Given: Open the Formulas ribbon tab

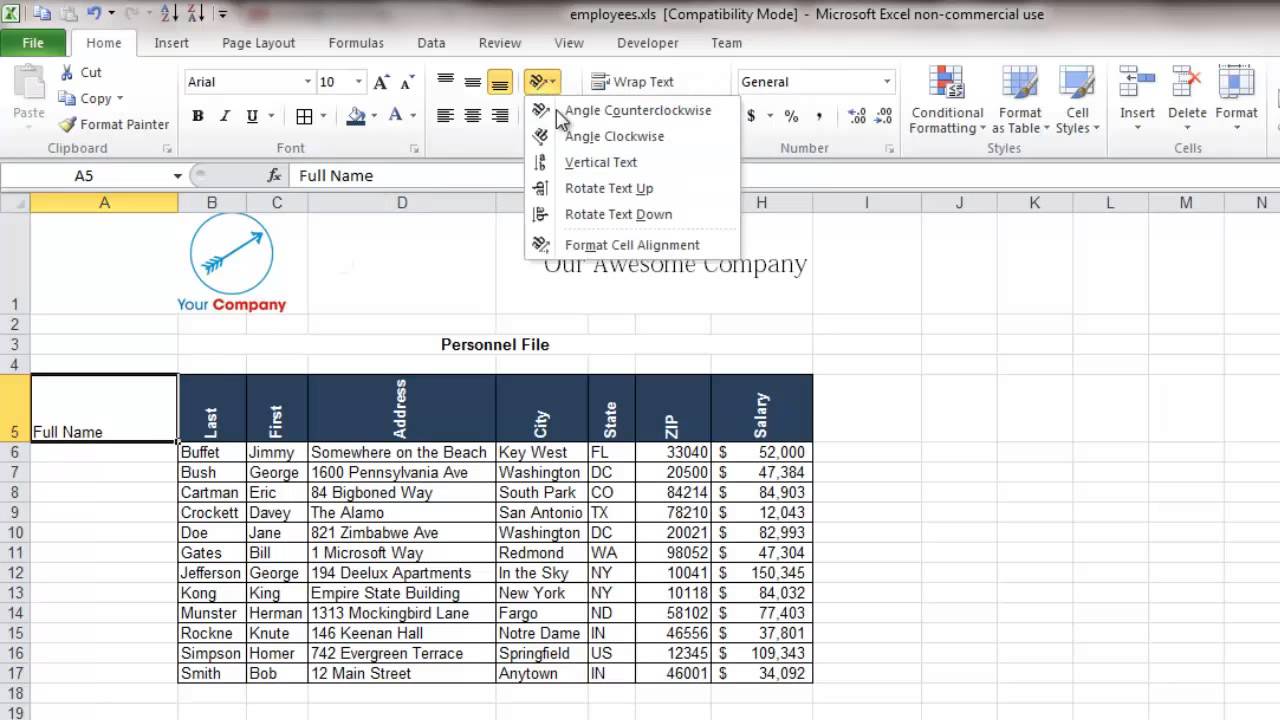Looking at the screenshot, I should click(x=356, y=43).
